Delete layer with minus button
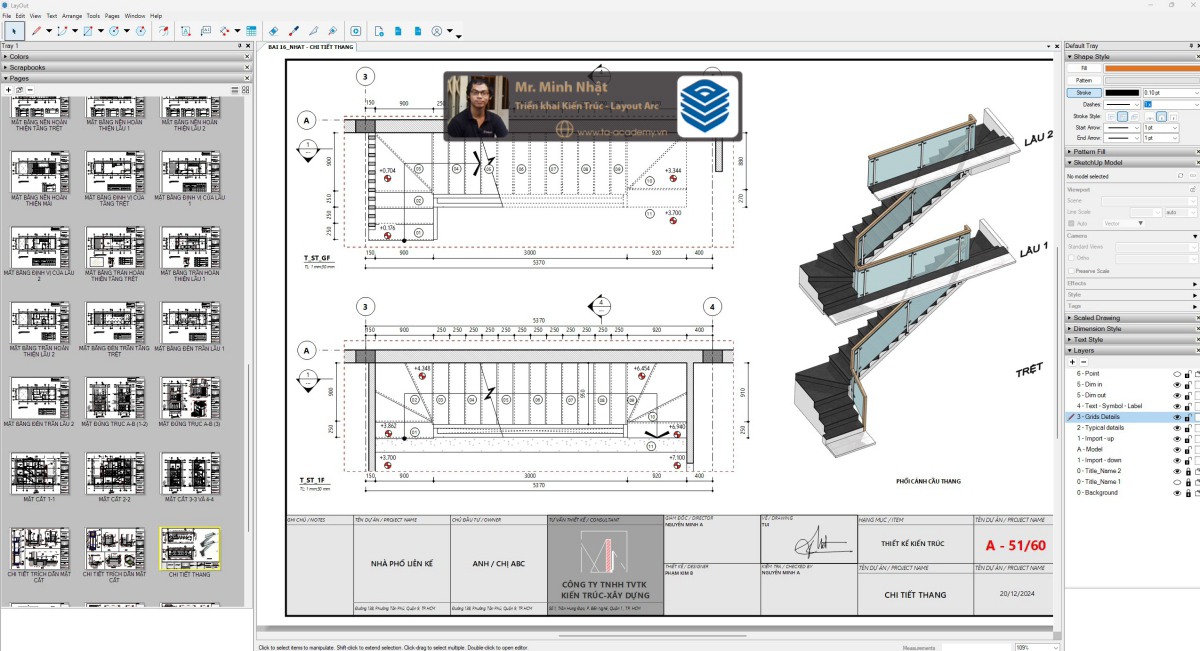The width and height of the screenshot is (1200, 651). 1084,362
